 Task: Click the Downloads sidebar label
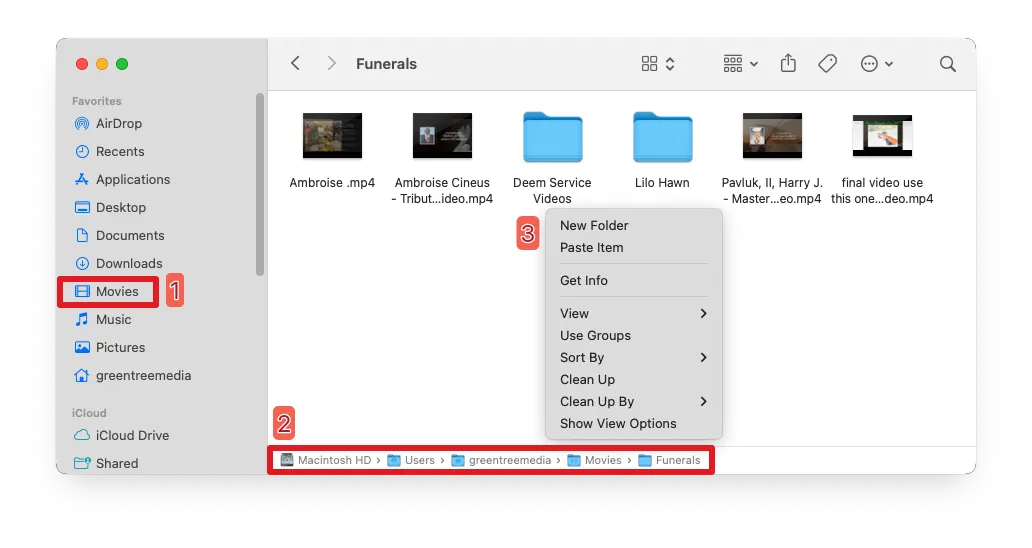click(x=129, y=263)
